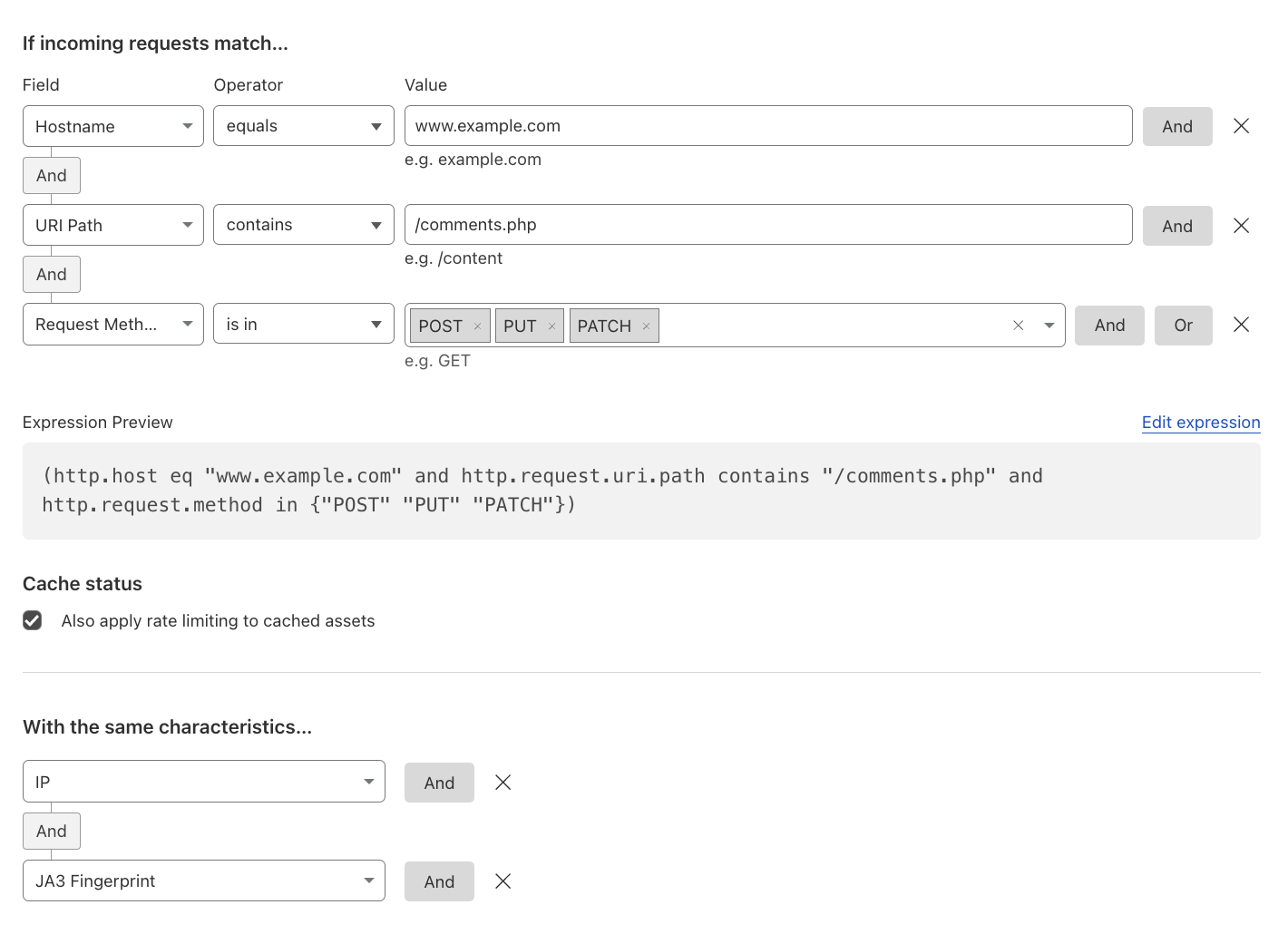The height and width of the screenshot is (934, 1288).
Task: Expand the request methods value dropdown arrow
Action: 1049,326
